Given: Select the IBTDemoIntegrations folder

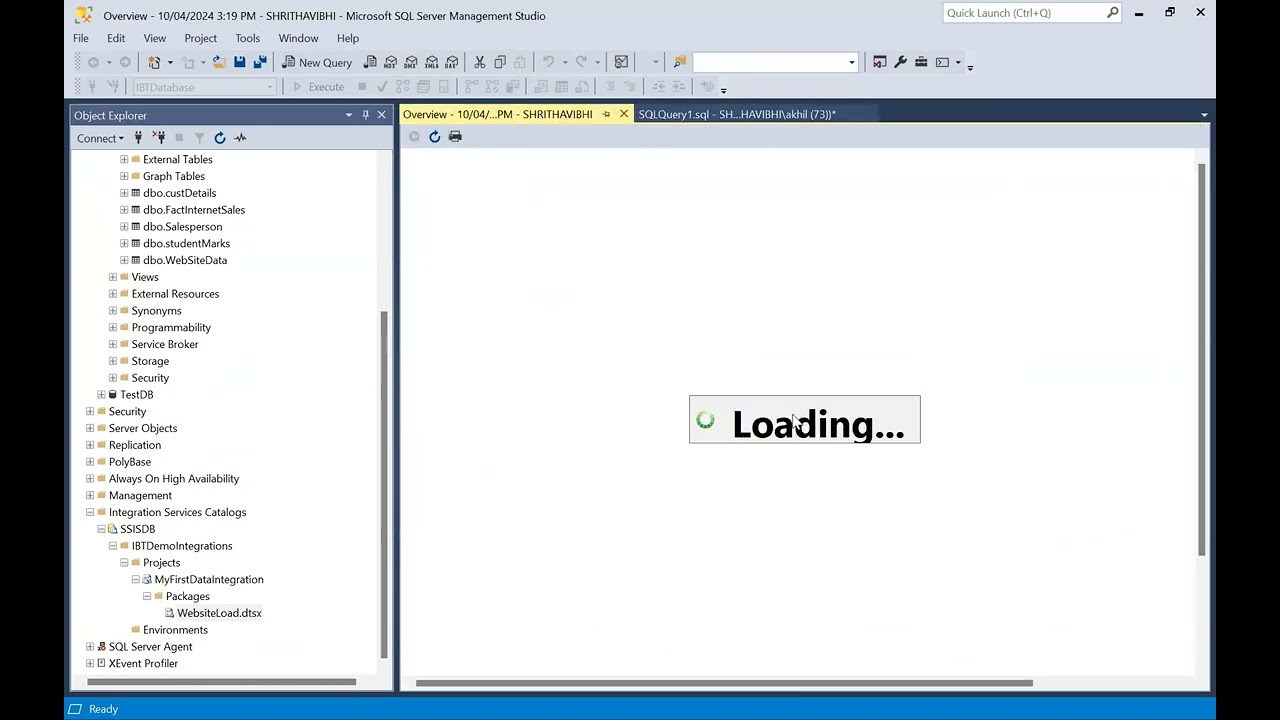Looking at the screenshot, I should point(182,546).
